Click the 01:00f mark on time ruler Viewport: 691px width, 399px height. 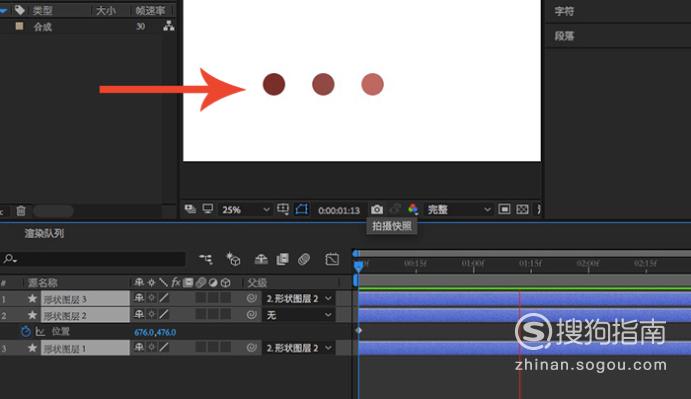(473, 264)
